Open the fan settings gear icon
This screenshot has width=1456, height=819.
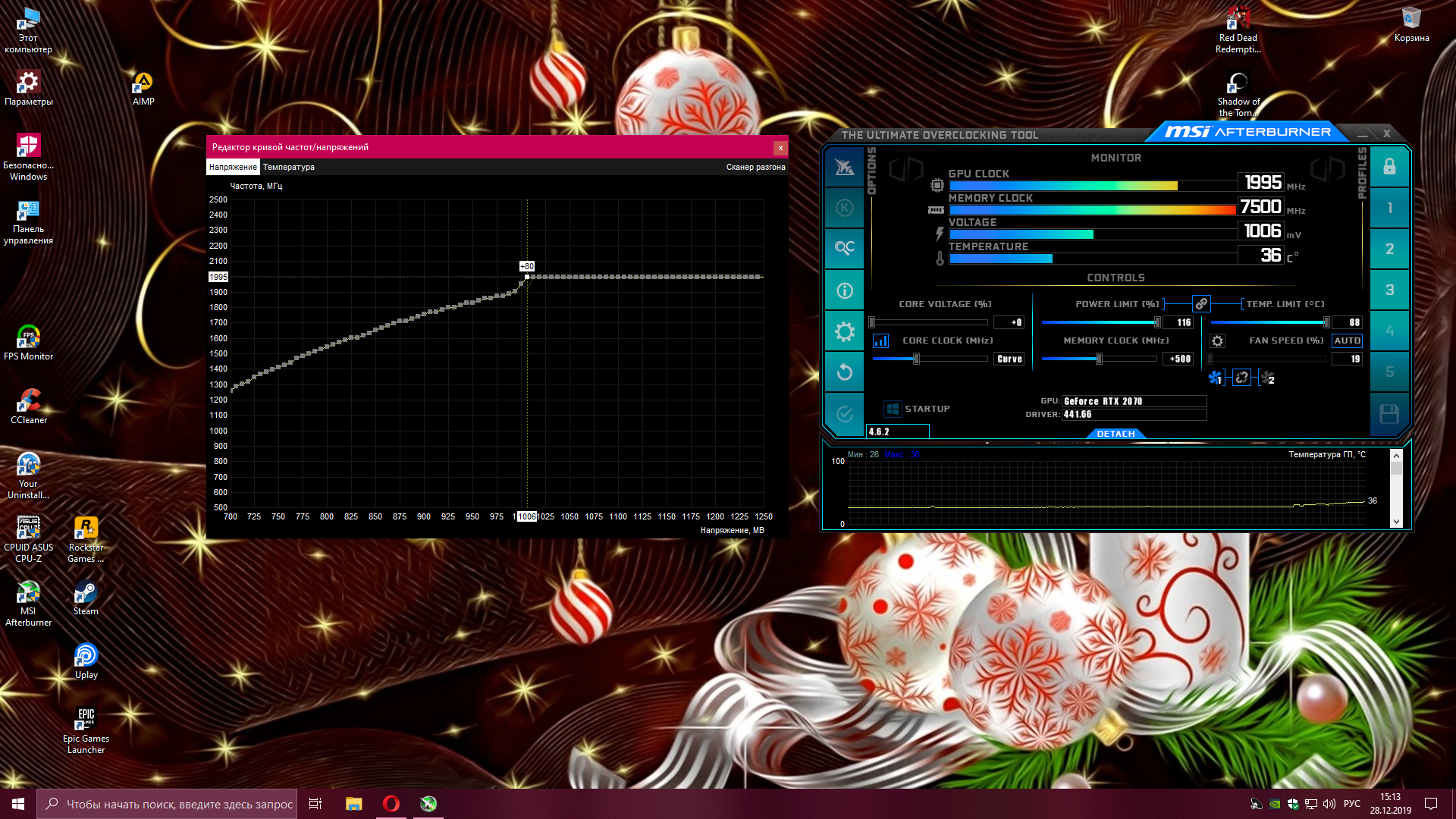click(x=1217, y=341)
